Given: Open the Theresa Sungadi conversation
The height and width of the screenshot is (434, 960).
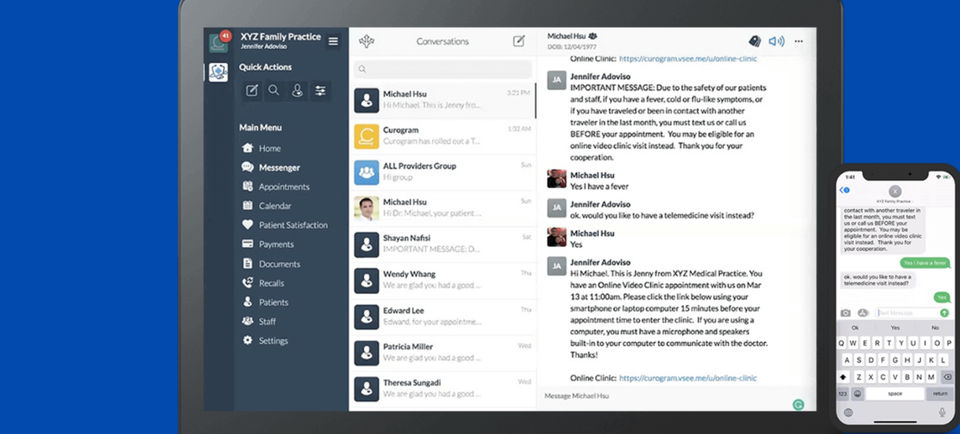Looking at the screenshot, I should coord(443,389).
